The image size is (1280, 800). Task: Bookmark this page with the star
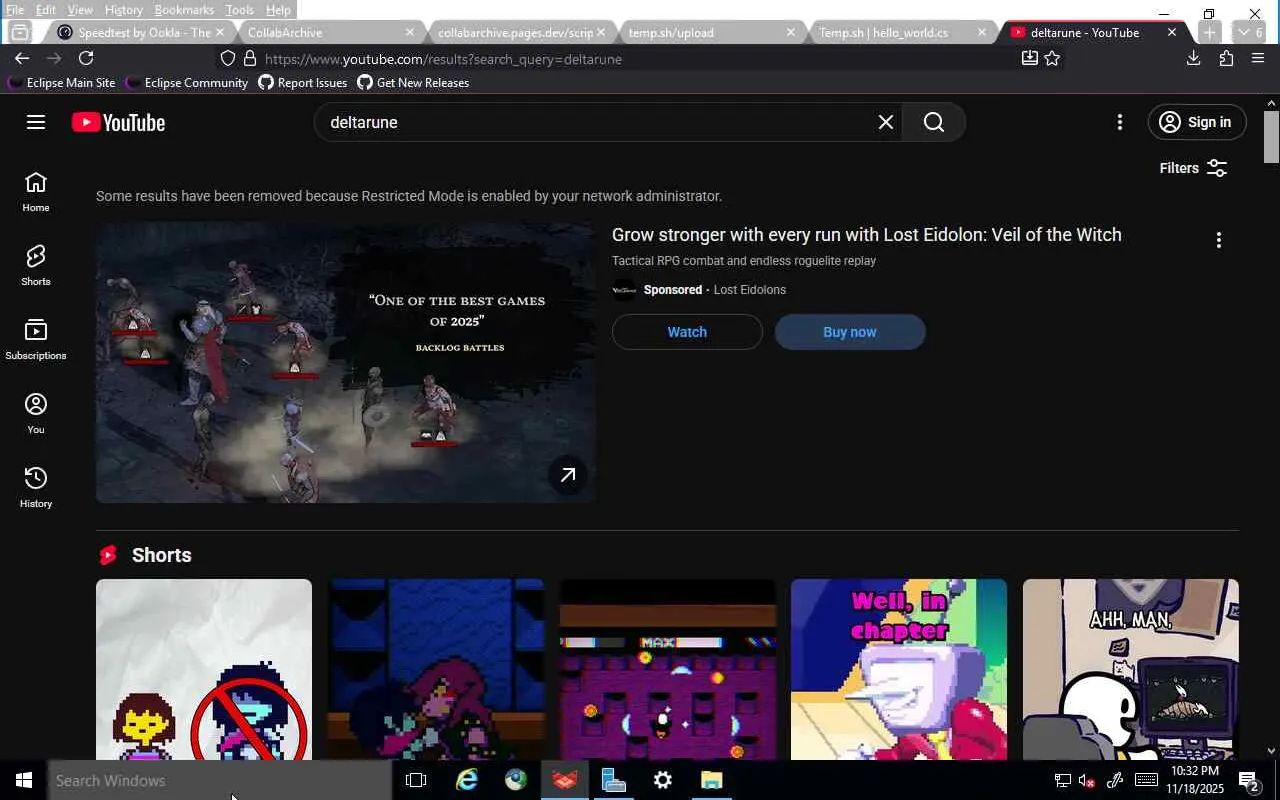pyautogui.click(x=1052, y=59)
